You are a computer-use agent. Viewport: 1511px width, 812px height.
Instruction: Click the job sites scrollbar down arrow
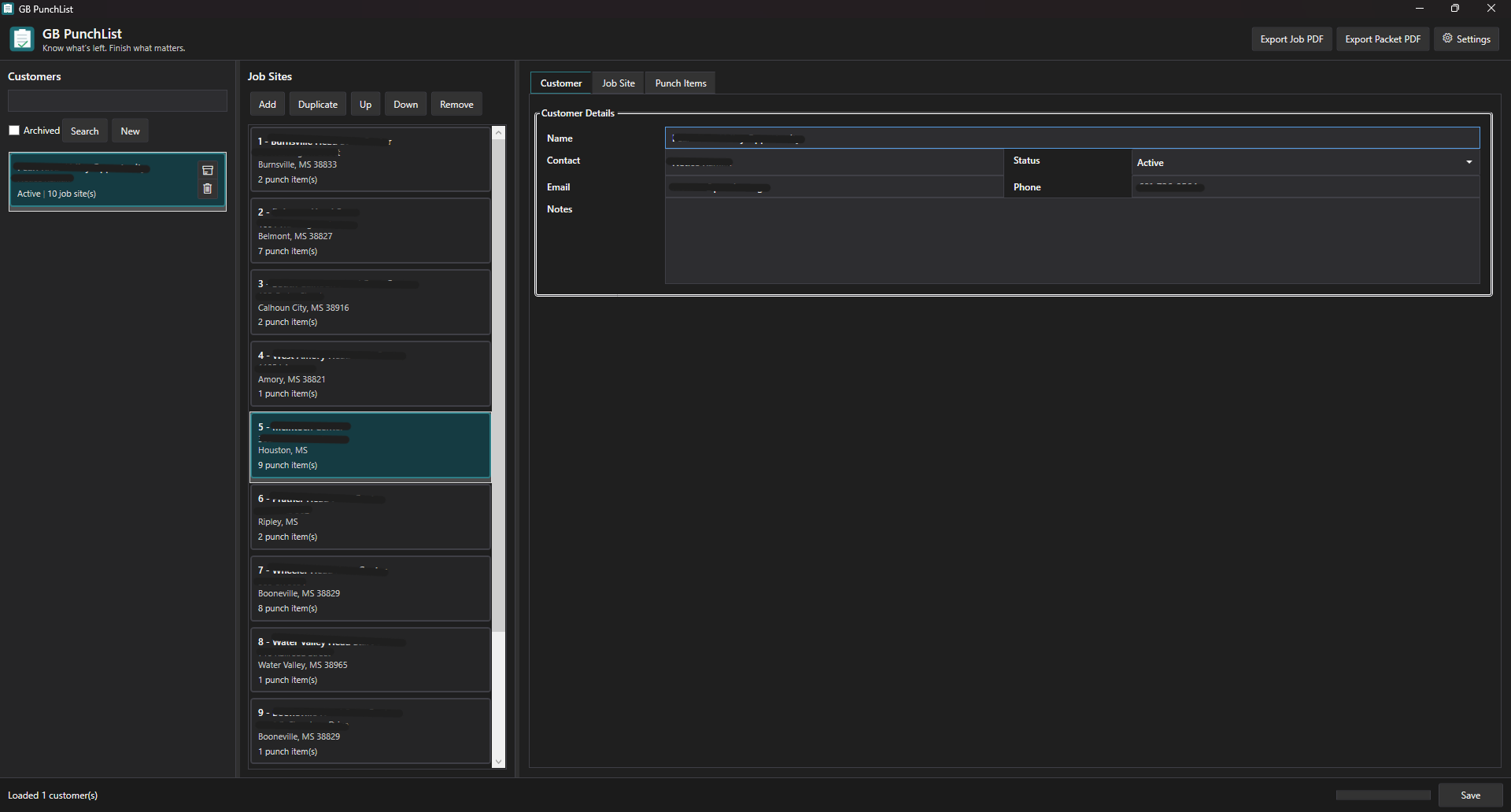pyautogui.click(x=498, y=762)
